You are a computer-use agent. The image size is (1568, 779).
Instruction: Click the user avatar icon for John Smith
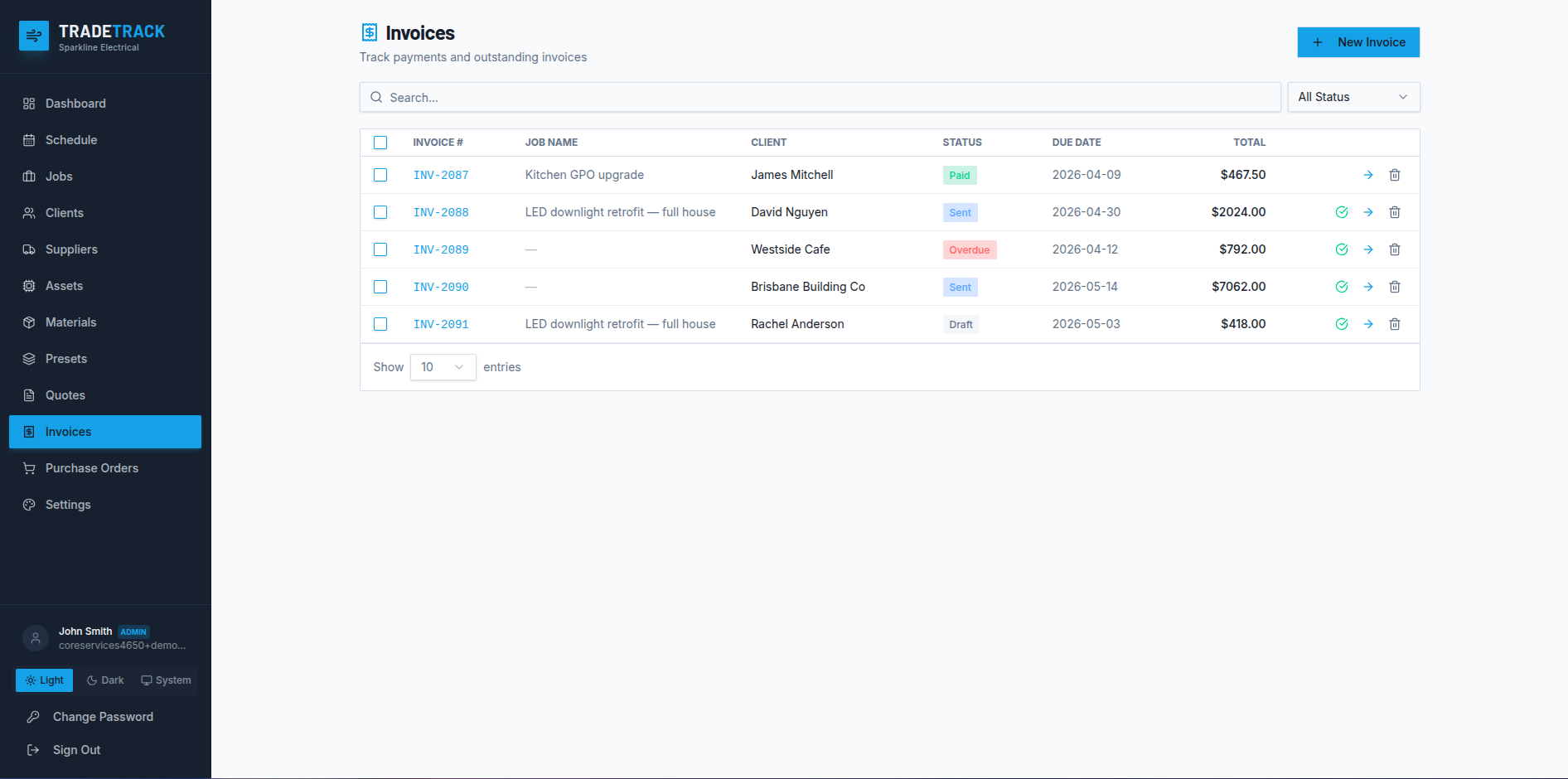coord(36,638)
